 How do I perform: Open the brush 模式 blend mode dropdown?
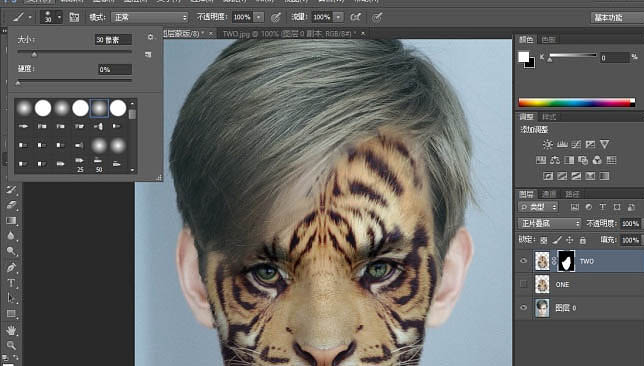(x=150, y=17)
